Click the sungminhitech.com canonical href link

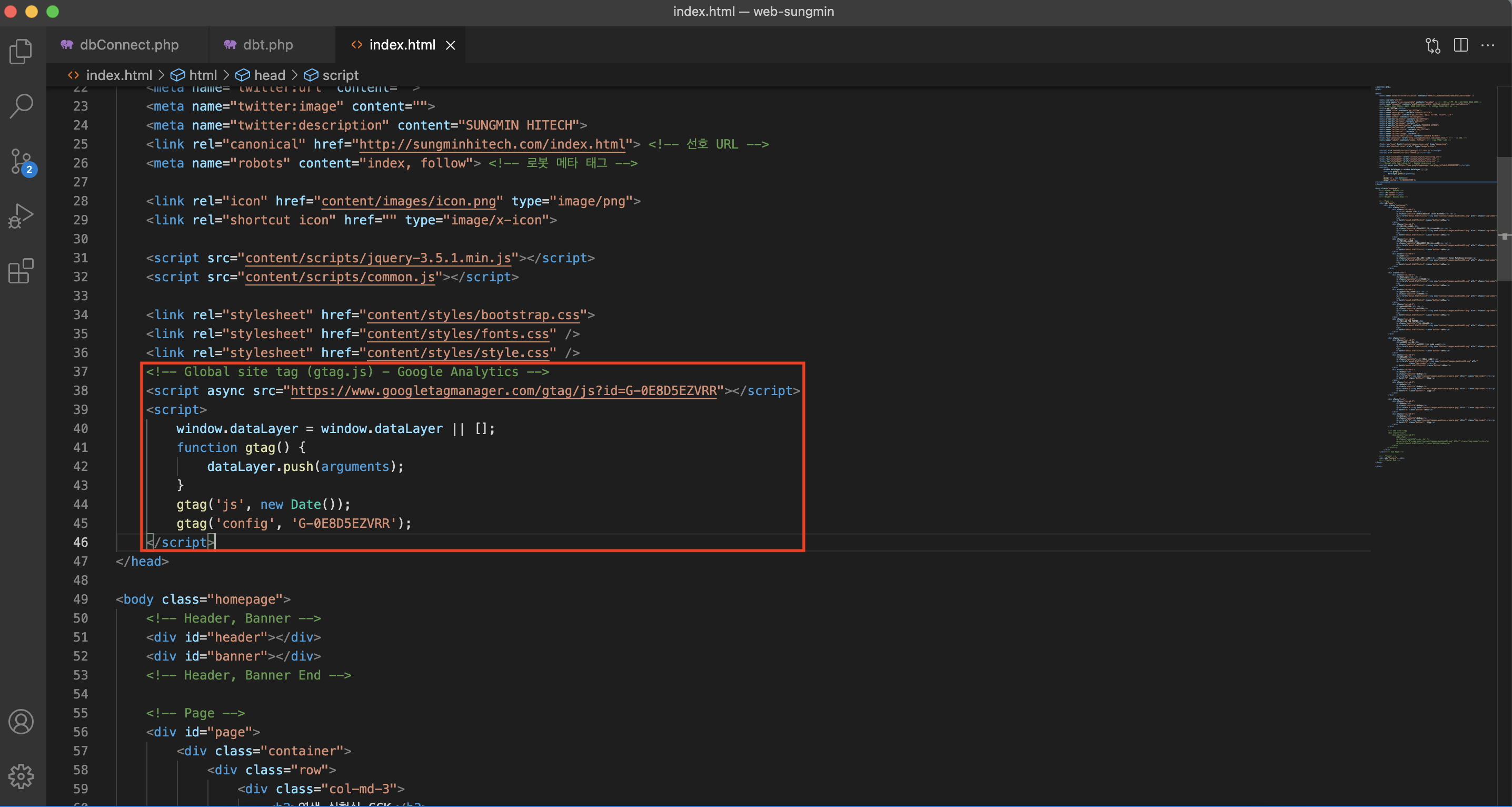point(492,144)
